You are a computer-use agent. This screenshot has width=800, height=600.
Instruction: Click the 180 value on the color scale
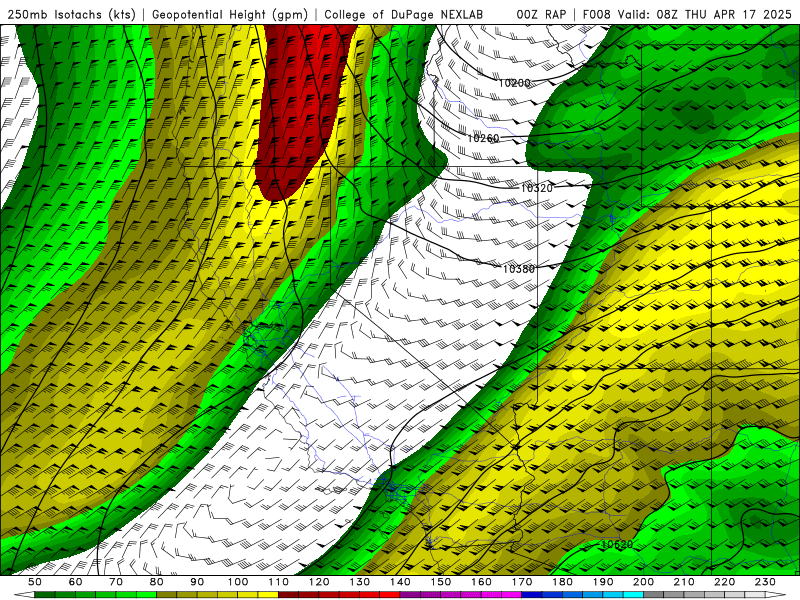coord(562,582)
